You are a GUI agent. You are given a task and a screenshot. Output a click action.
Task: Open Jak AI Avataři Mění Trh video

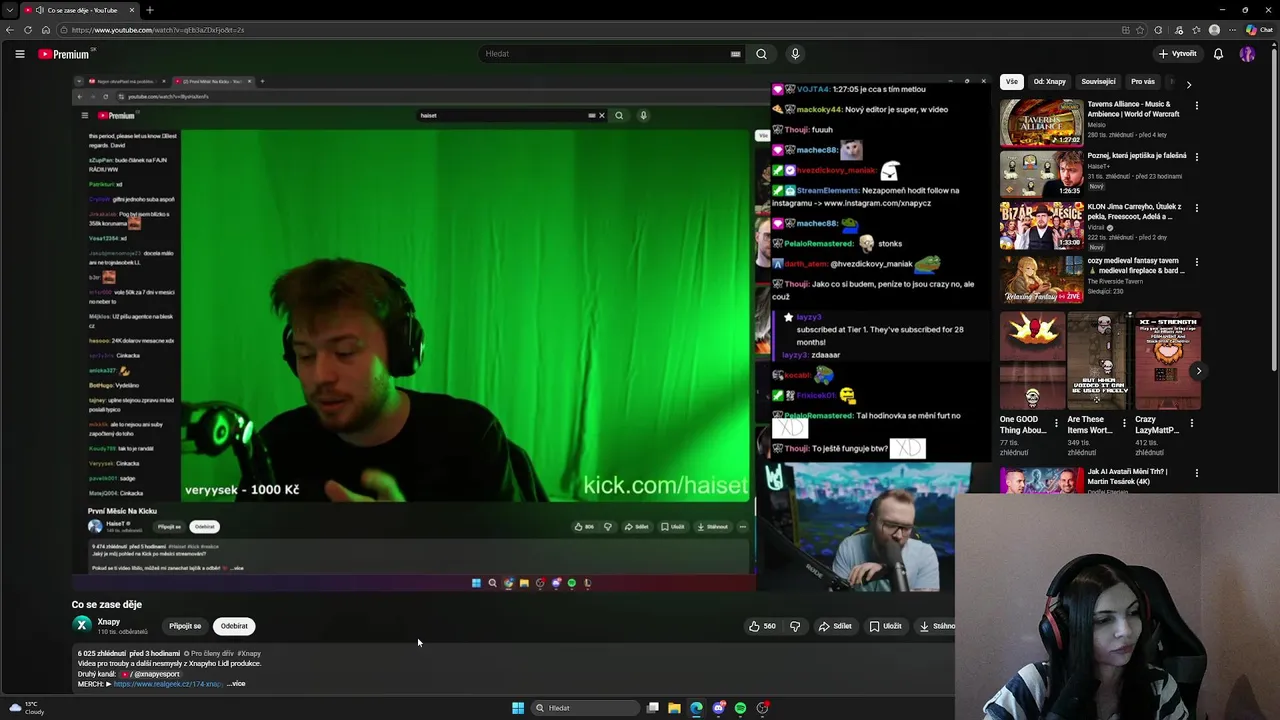pos(1127,476)
